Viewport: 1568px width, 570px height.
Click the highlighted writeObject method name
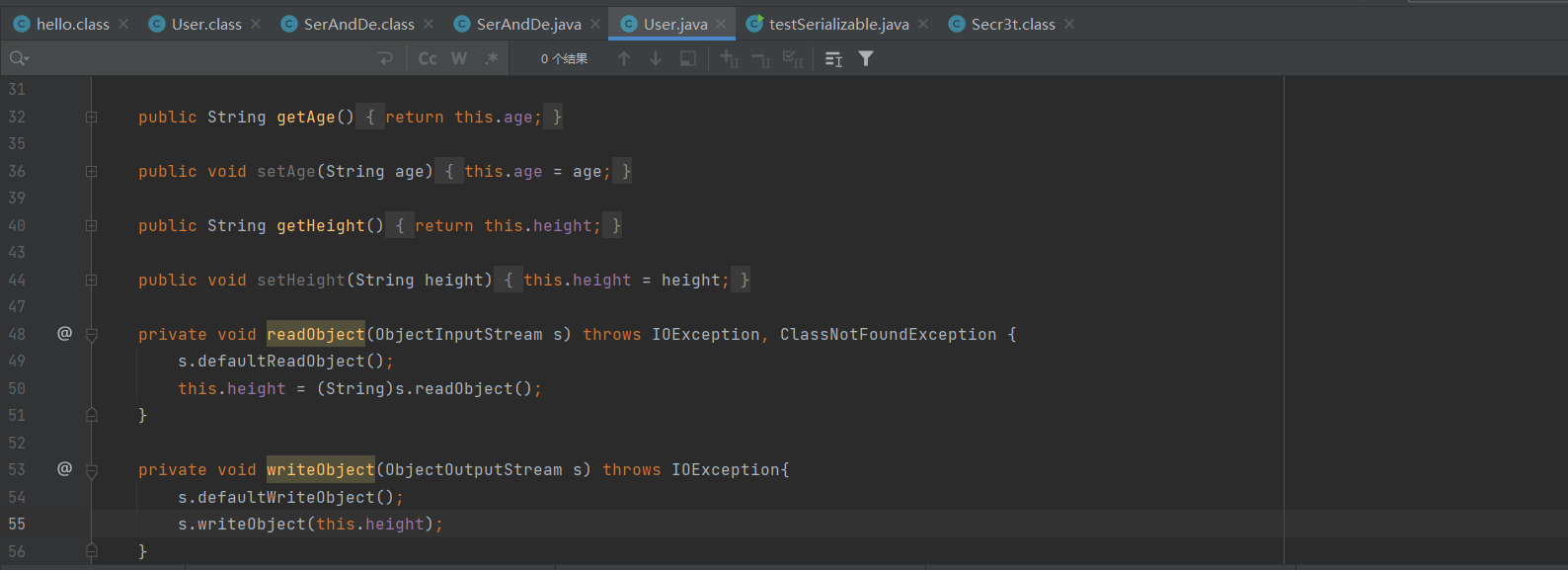point(321,469)
